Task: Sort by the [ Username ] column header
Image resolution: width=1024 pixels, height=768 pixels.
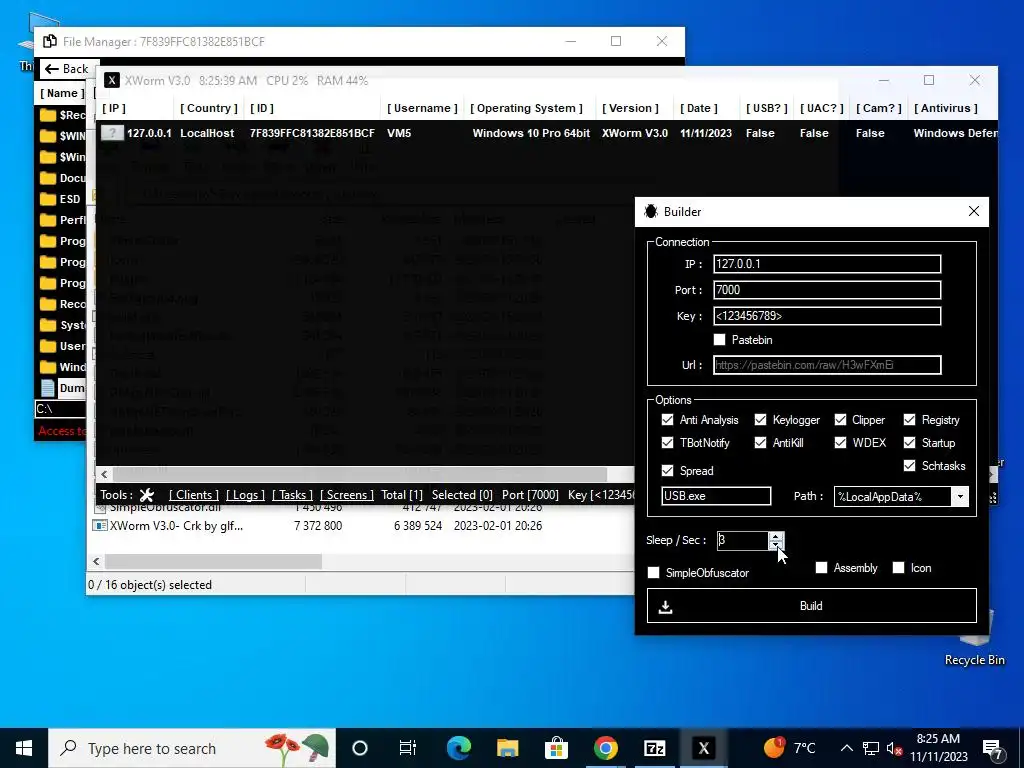Action: 422,108
